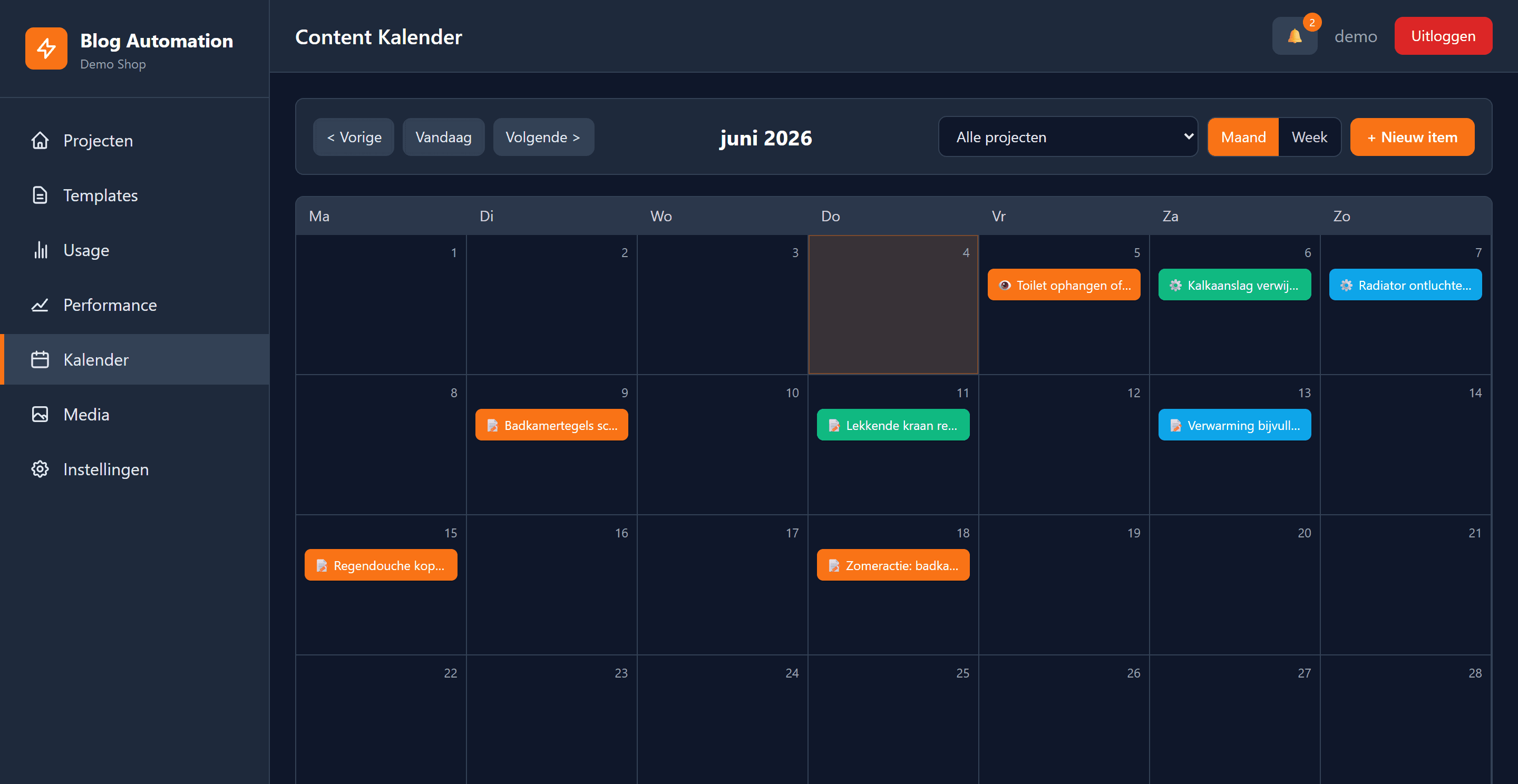The image size is (1518, 784).
Task: Open Regendouche kop... calendar item
Action: pyautogui.click(x=381, y=565)
